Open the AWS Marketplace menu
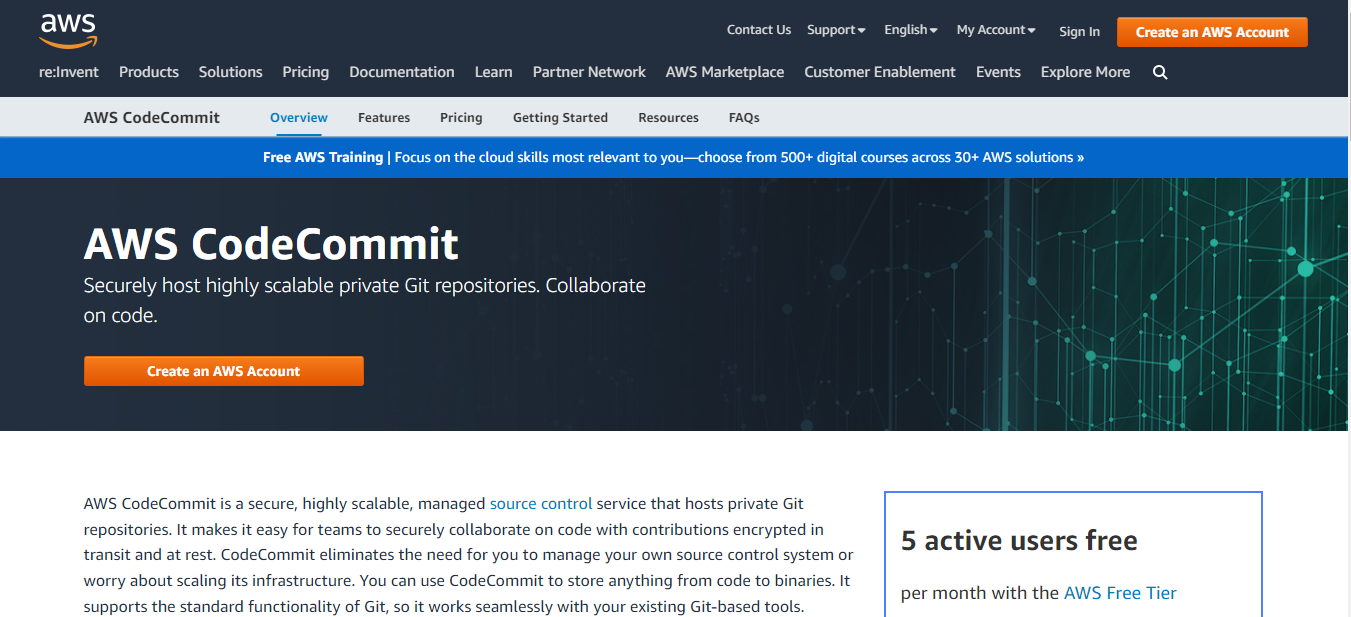 pyautogui.click(x=725, y=72)
